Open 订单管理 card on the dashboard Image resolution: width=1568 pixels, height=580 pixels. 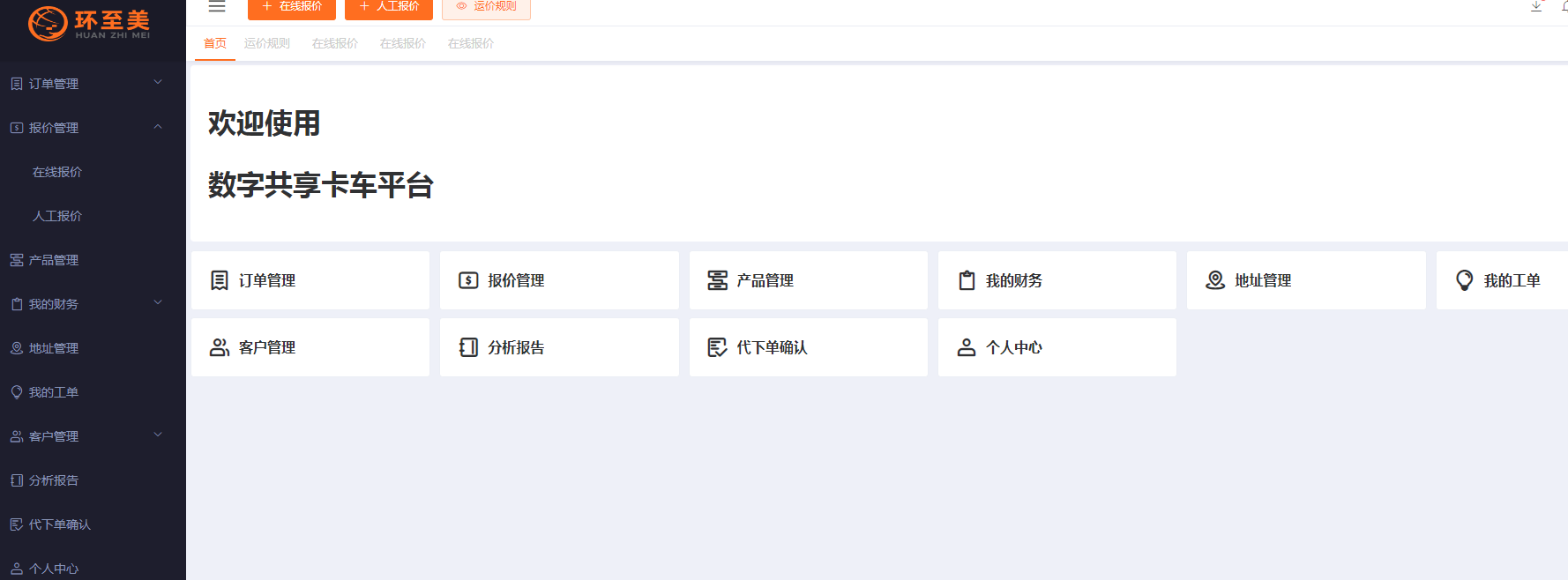pos(310,280)
